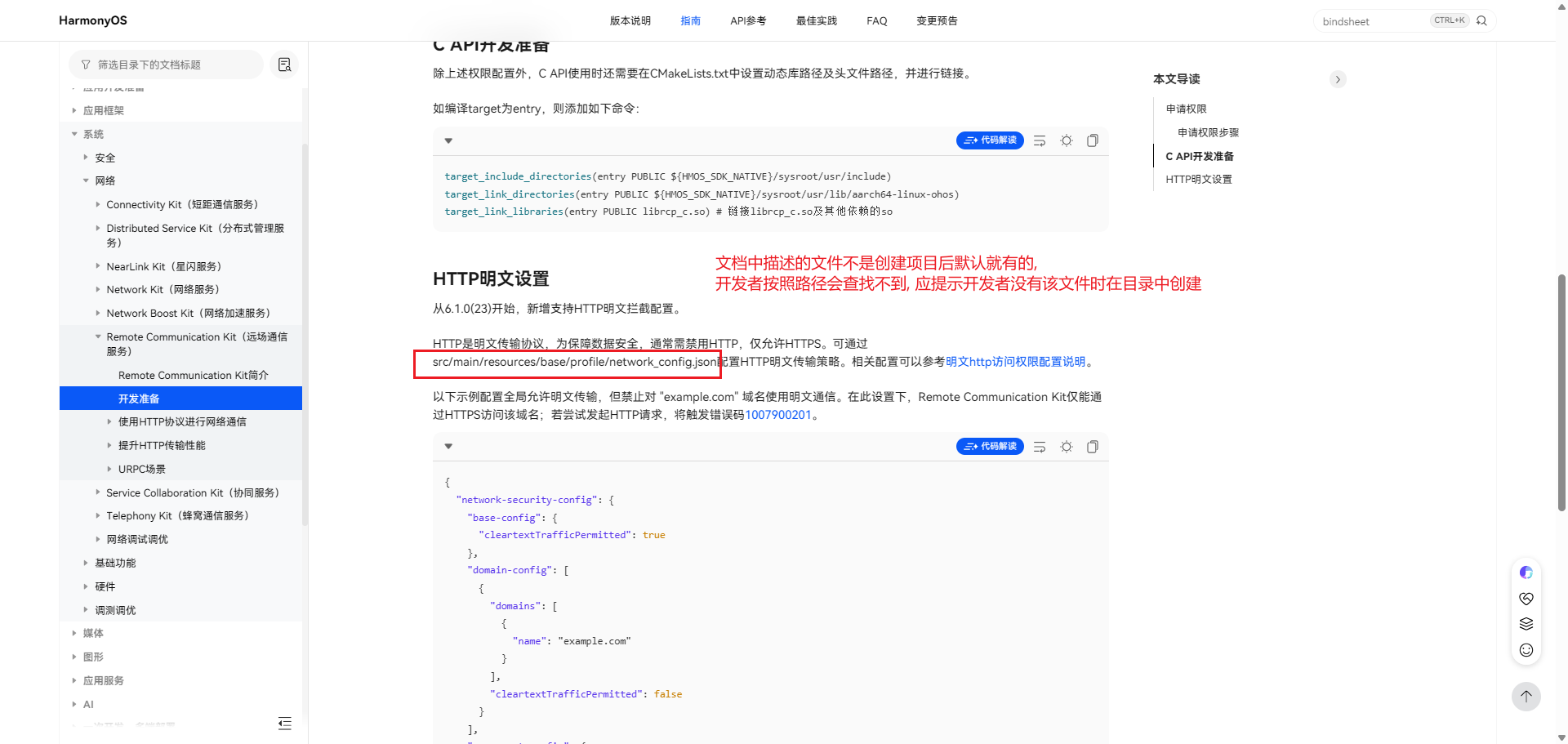Click the page vertical scrollbar thumb

coord(1561,393)
